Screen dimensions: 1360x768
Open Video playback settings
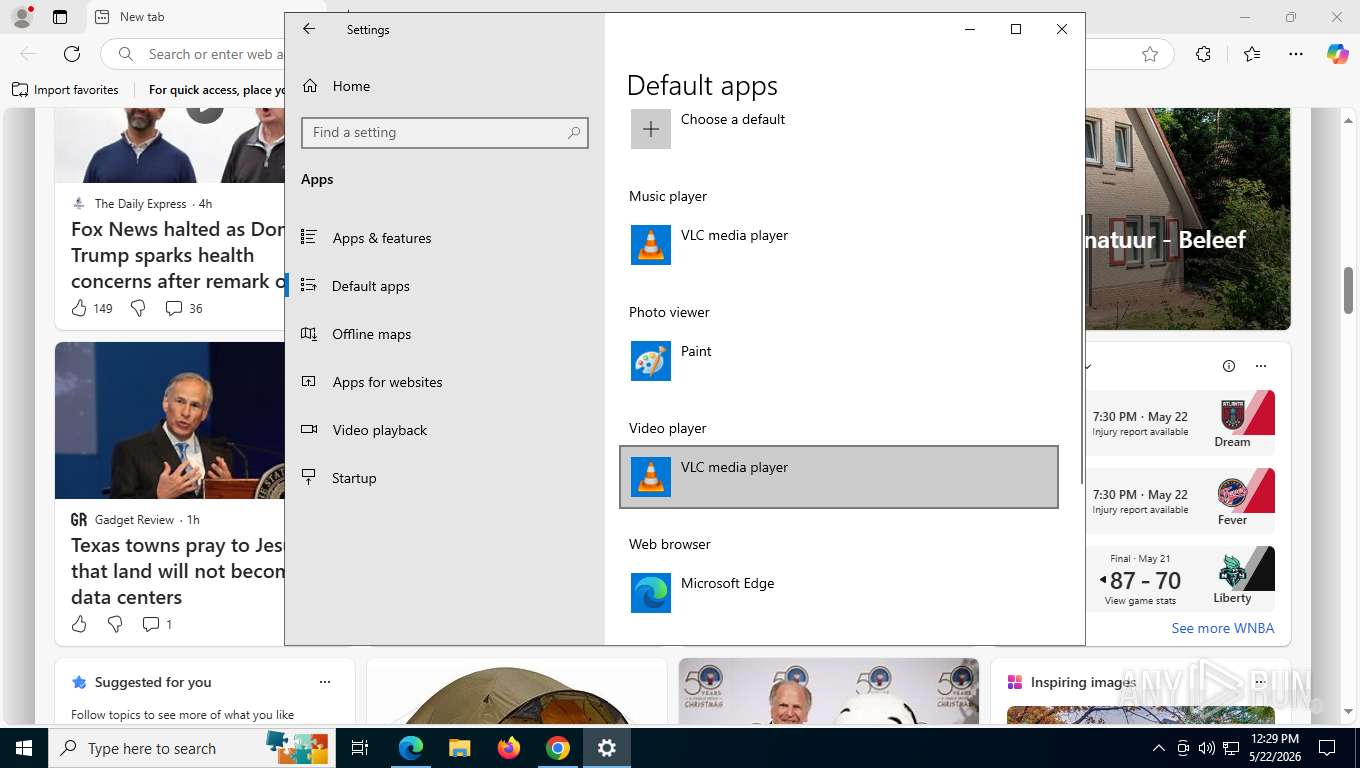click(444, 430)
